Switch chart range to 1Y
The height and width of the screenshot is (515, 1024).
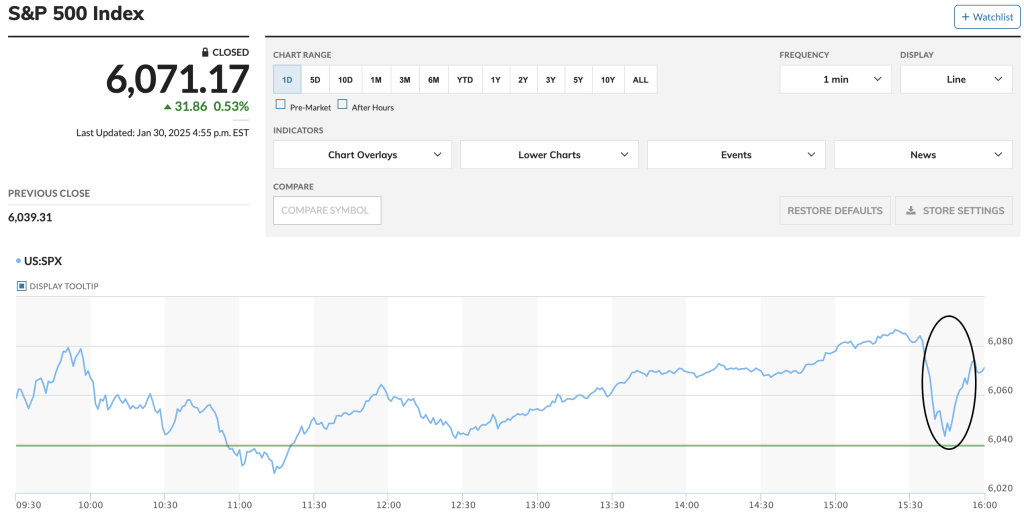tap(495, 79)
